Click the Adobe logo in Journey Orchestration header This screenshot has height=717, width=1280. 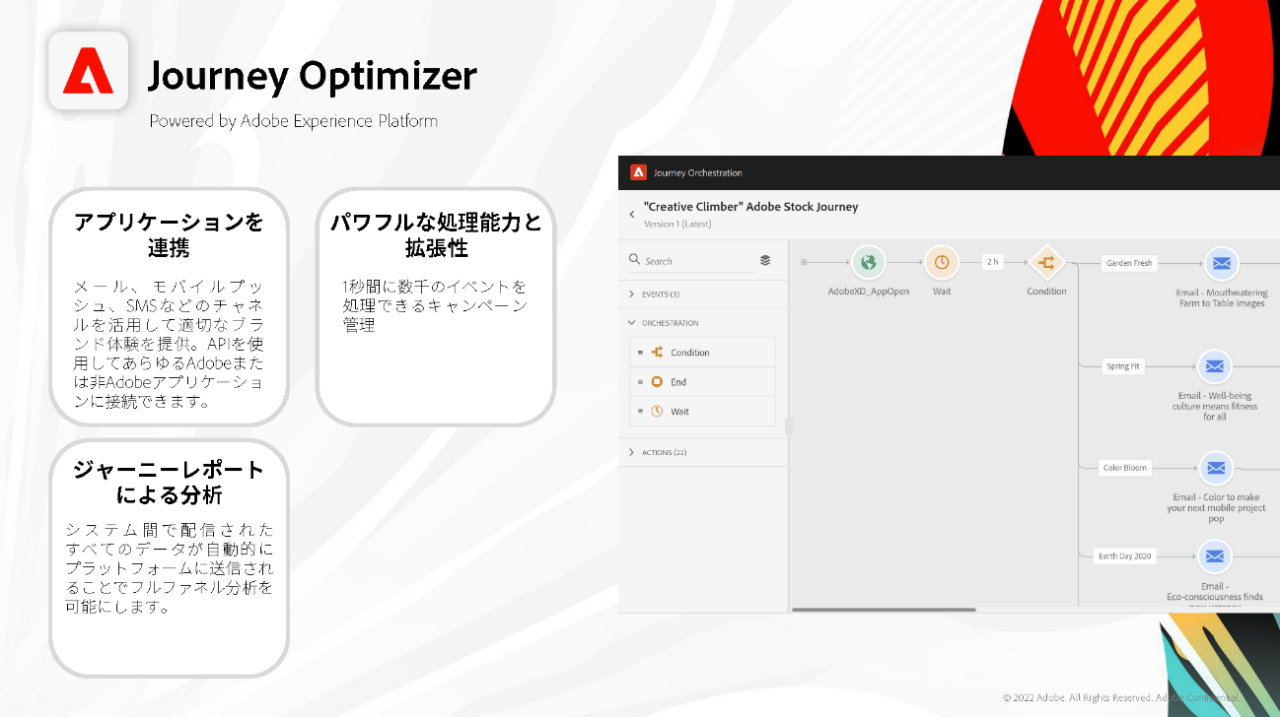coord(638,172)
